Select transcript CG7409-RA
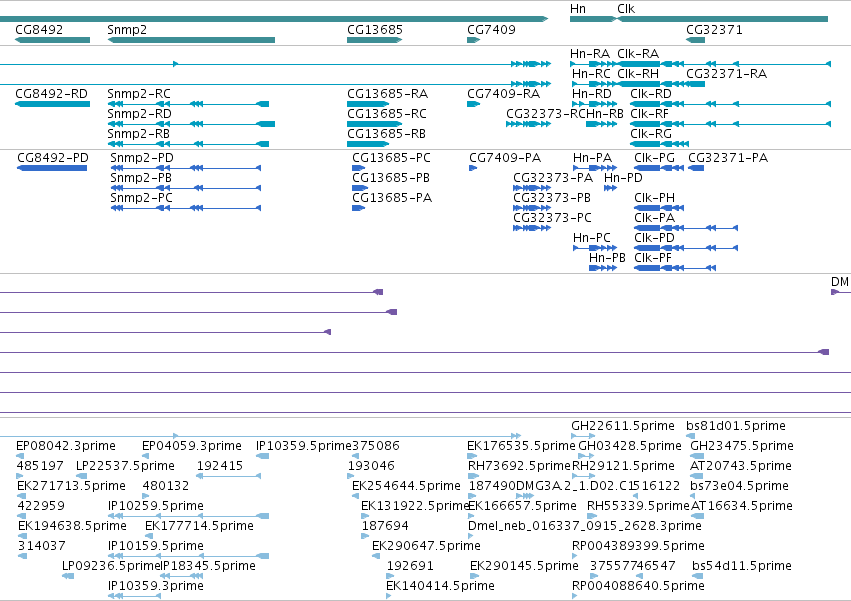This screenshot has width=851, height=601. coord(504,94)
